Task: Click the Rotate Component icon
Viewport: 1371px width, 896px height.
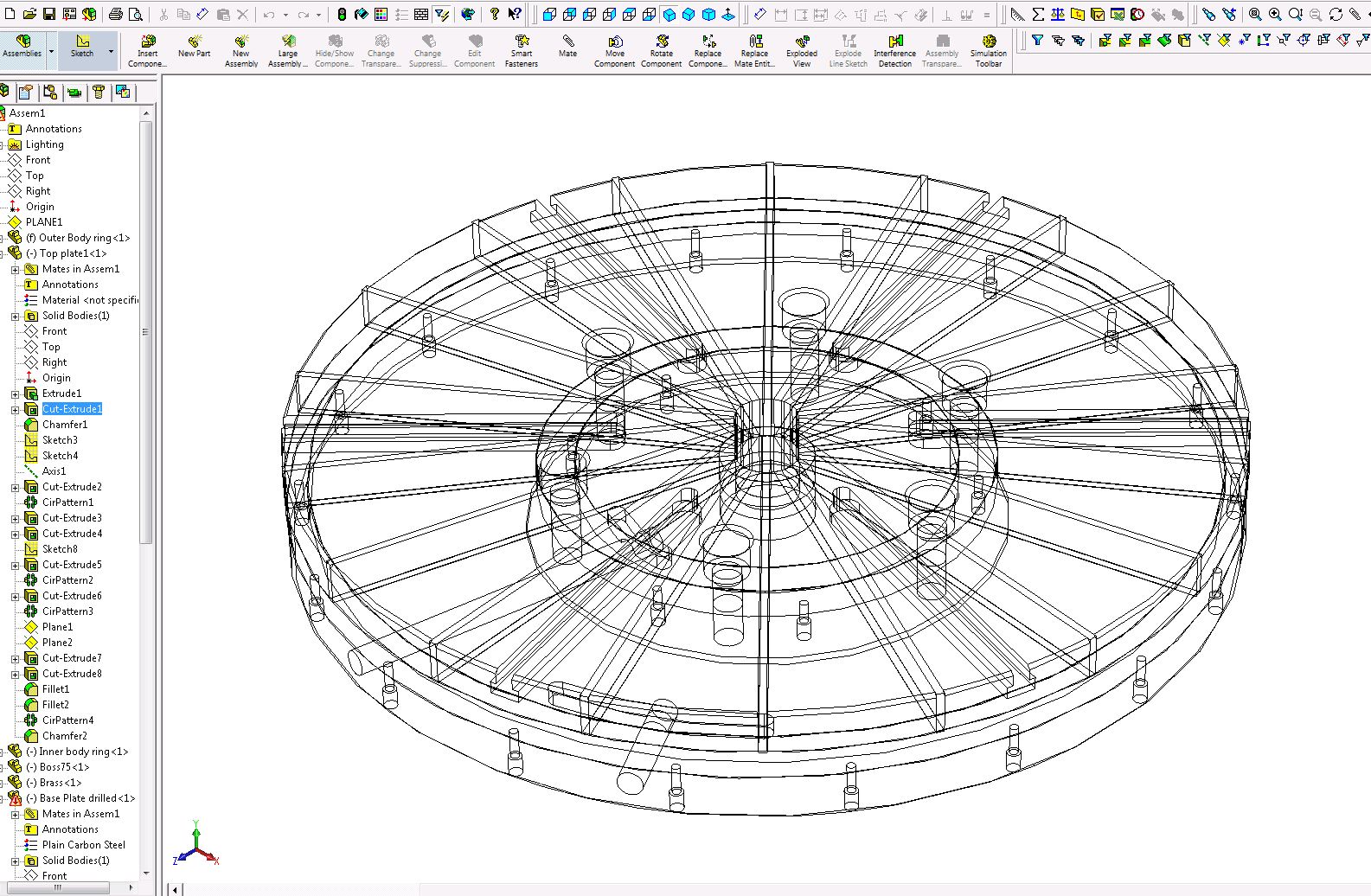Action: pyautogui.click(x=661, y=51)
